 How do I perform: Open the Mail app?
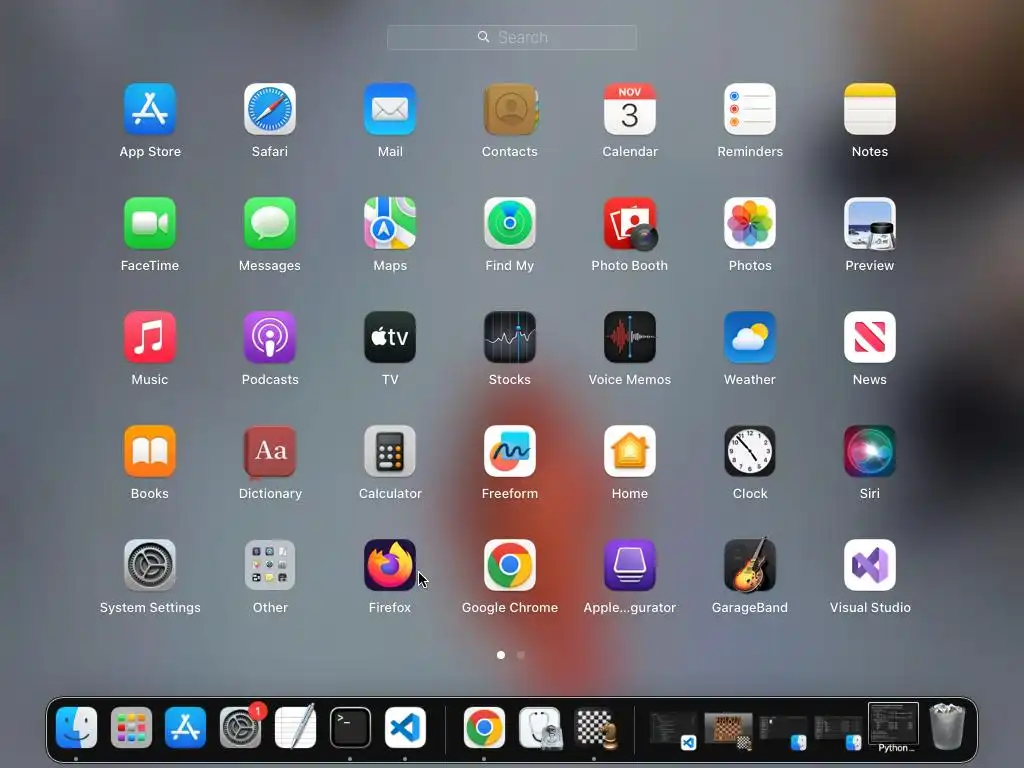pos(390,109)
